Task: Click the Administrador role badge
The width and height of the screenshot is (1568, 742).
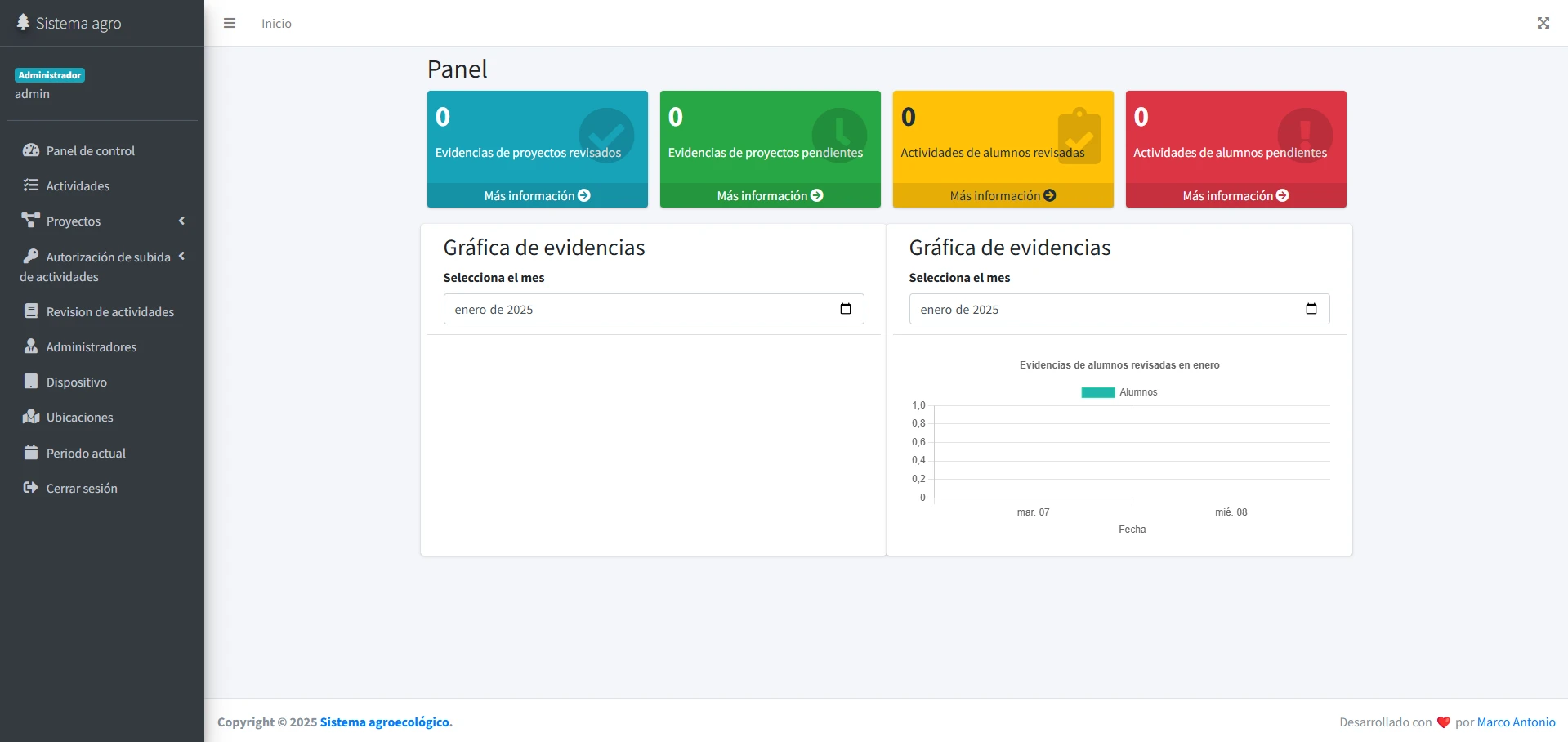Action: click(50, 75)
